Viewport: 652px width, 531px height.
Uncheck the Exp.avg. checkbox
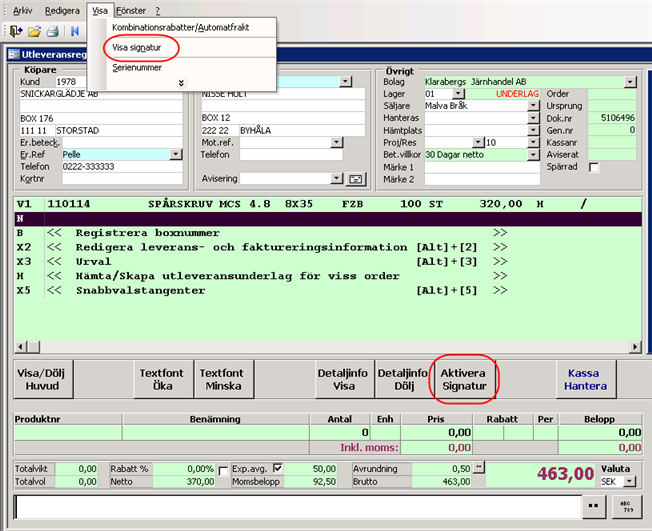coord(277,469)
